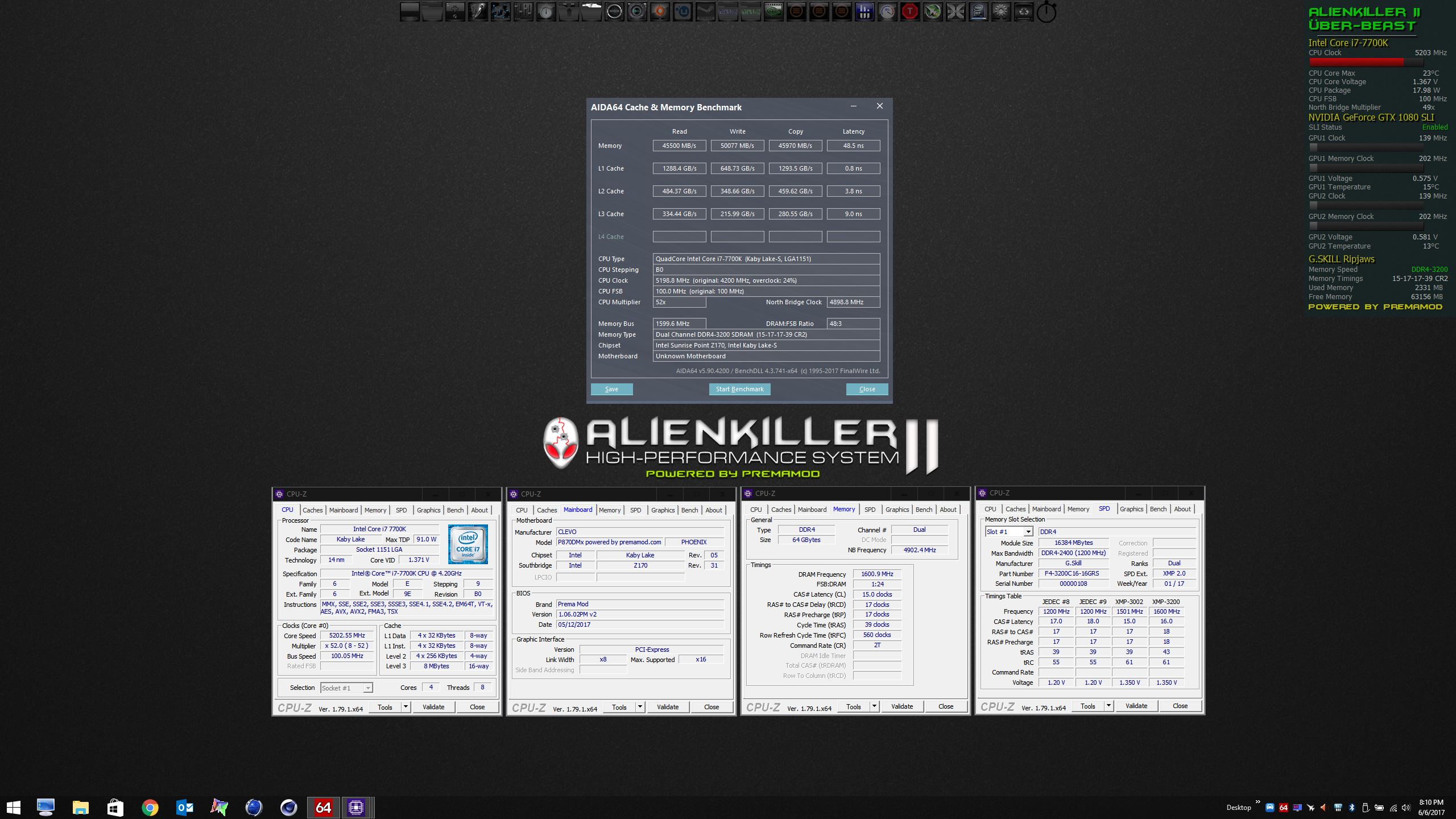Click the AIDA64 taskbar button

tap(323, 807)
